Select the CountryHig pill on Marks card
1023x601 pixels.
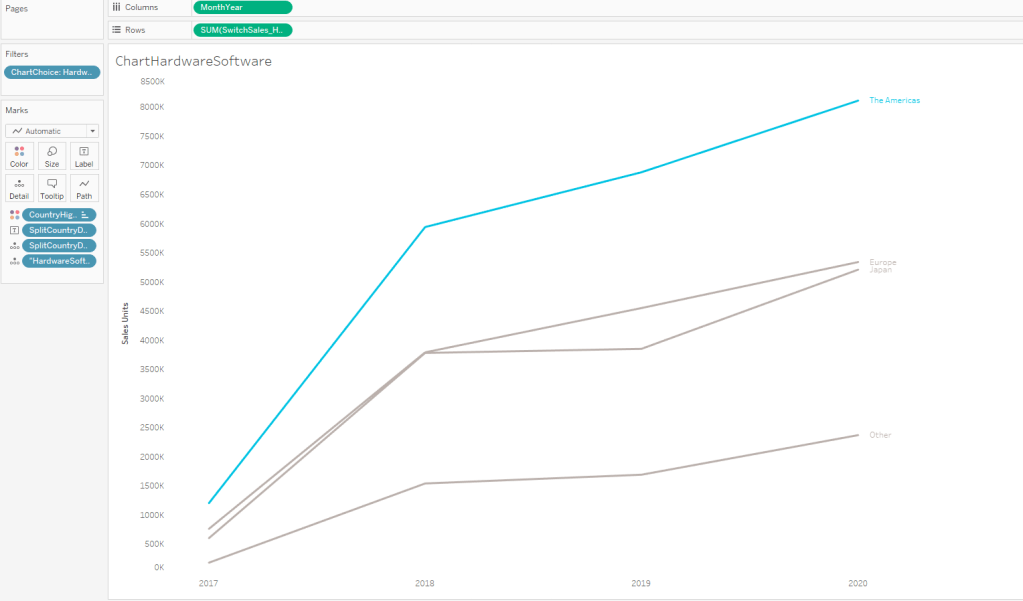click(x=52, y=215)
